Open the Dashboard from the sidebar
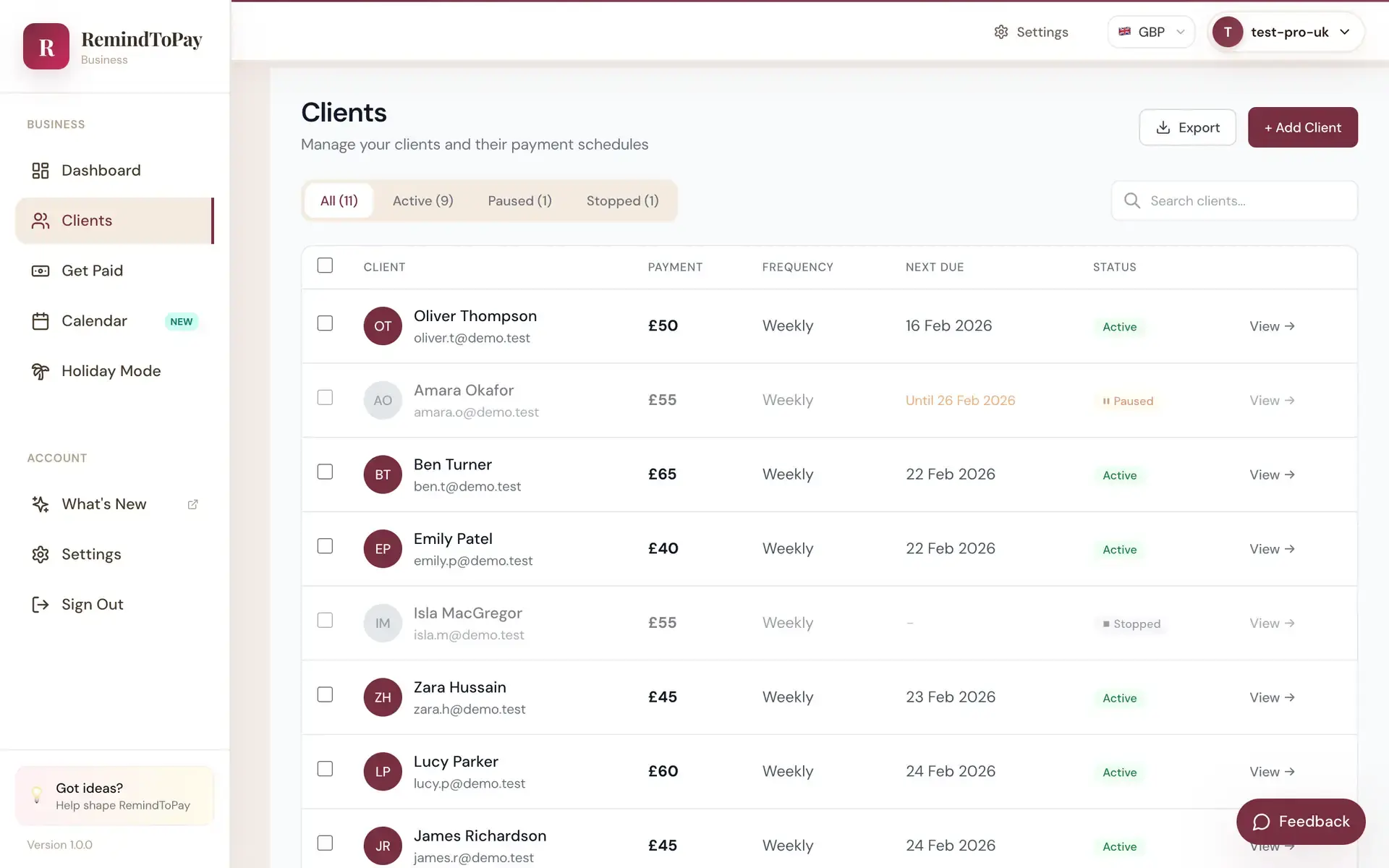Image resolution: width=1389 pixels, height=868 pixels. pyautogui.click(x=101, y=170)
